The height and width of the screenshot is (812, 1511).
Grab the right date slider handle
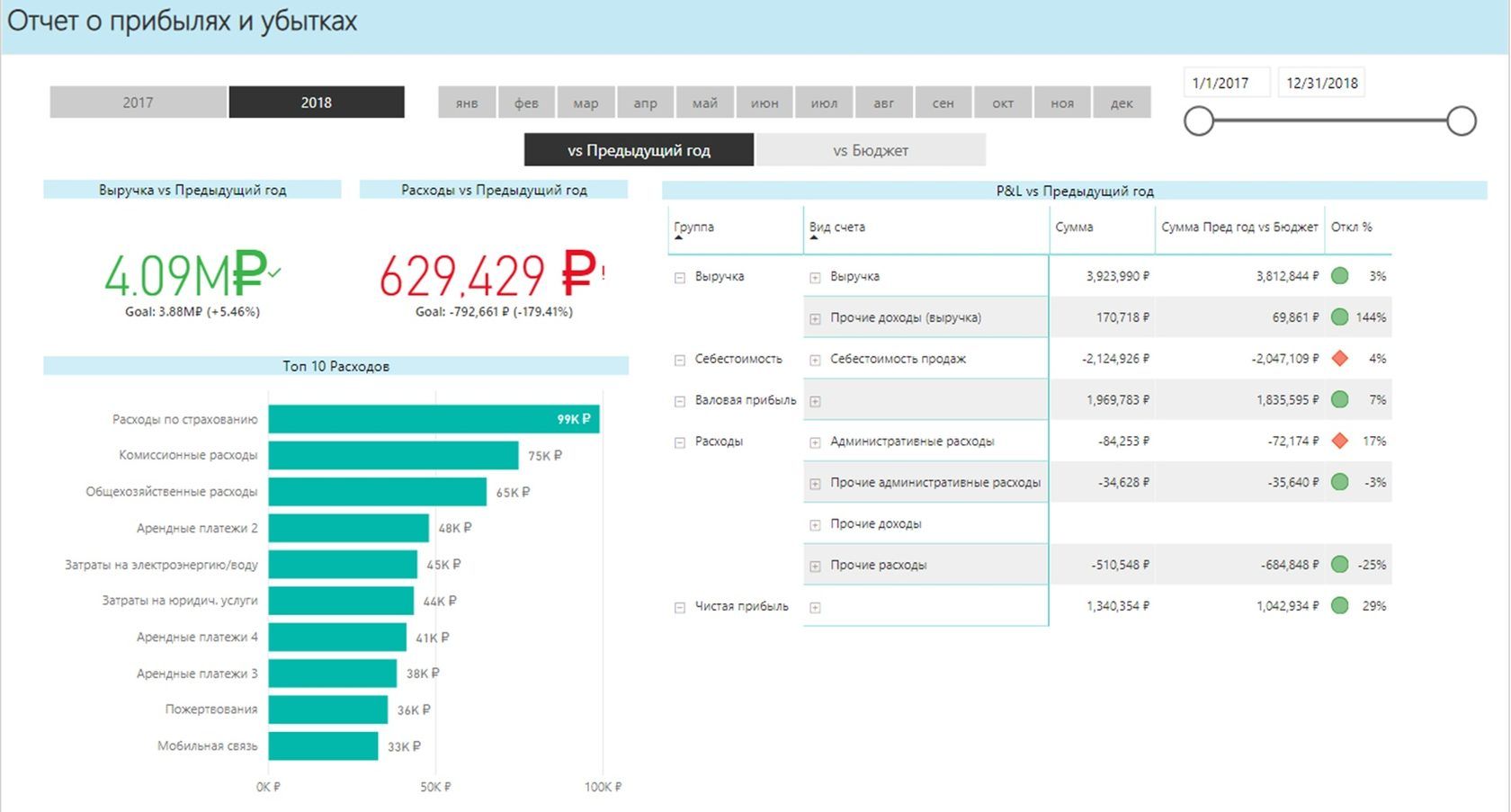coord(1462,120)
